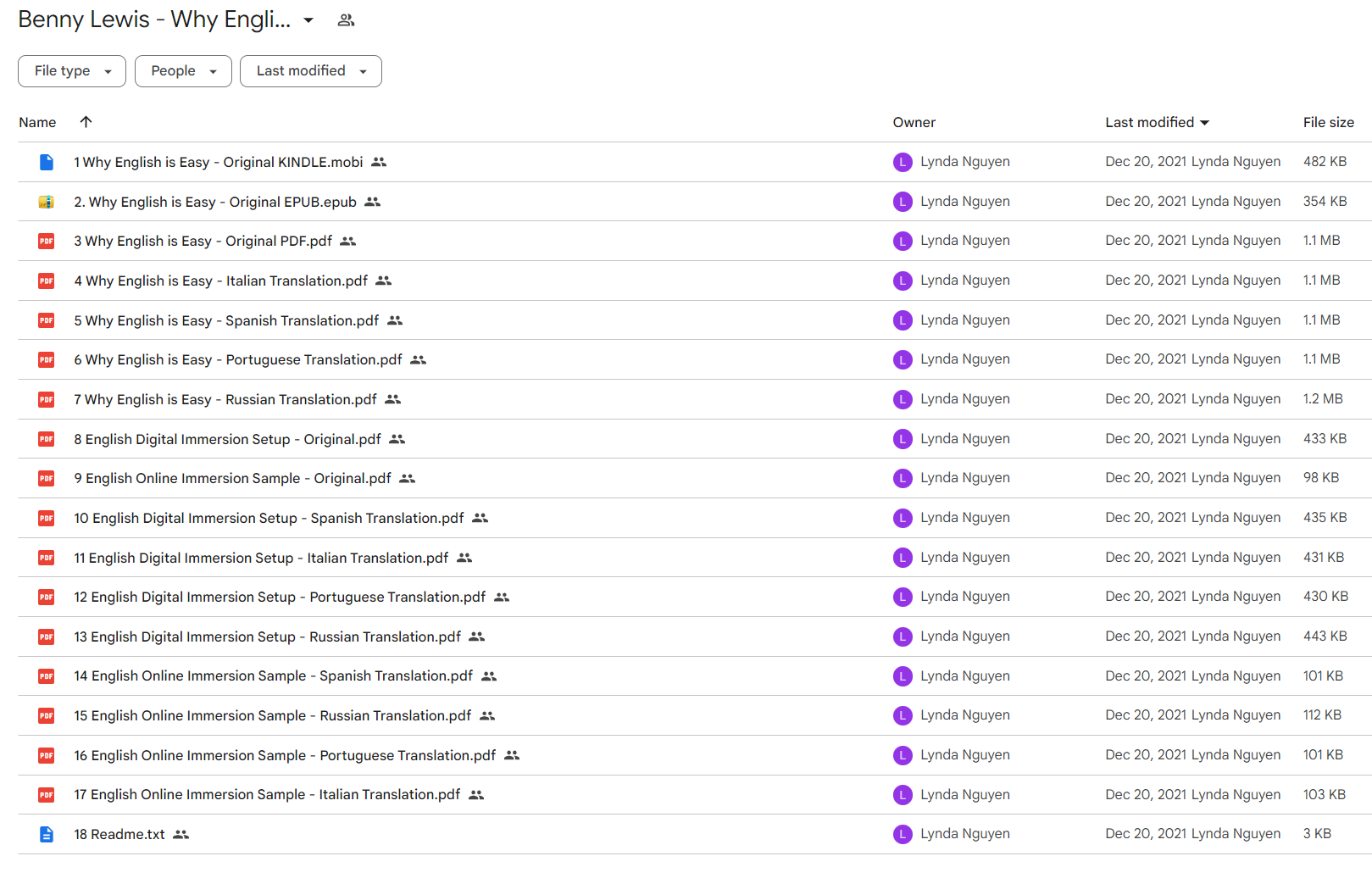
Task: Click the 103 KB file size value
Action: [x=1325, y=795]
